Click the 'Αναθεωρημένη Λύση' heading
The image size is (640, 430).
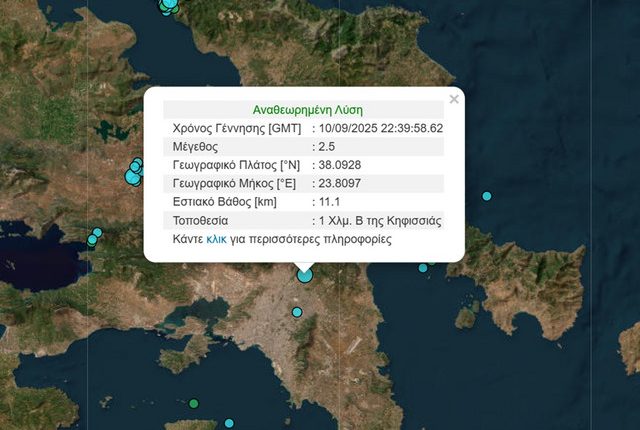point(307,110)
